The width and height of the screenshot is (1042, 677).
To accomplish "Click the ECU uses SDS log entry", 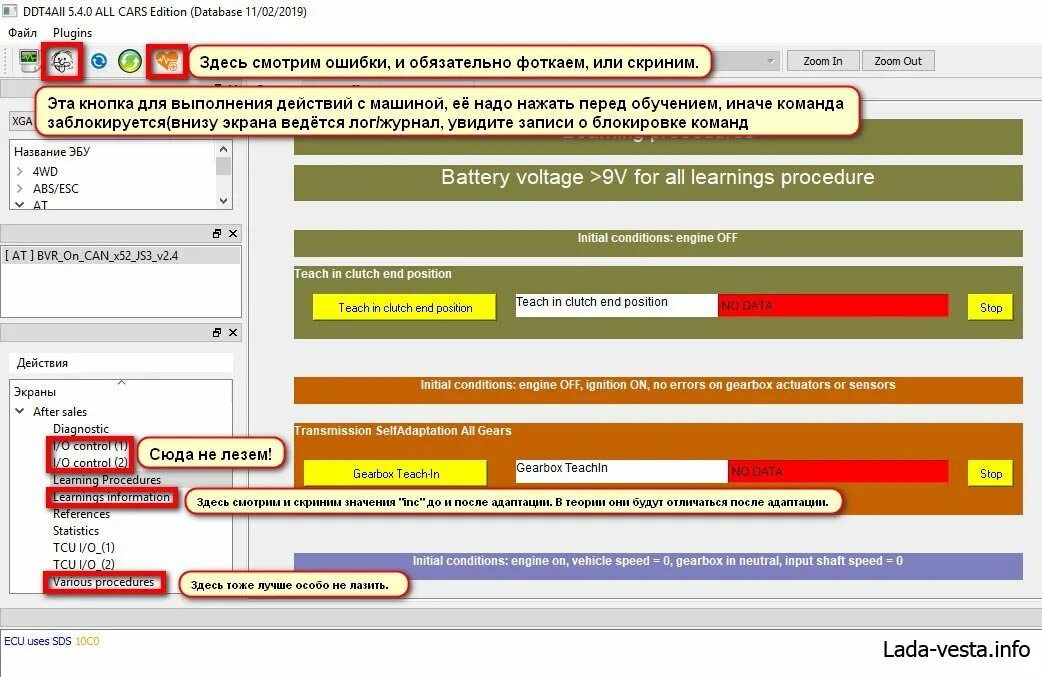I will pos(52,641).
